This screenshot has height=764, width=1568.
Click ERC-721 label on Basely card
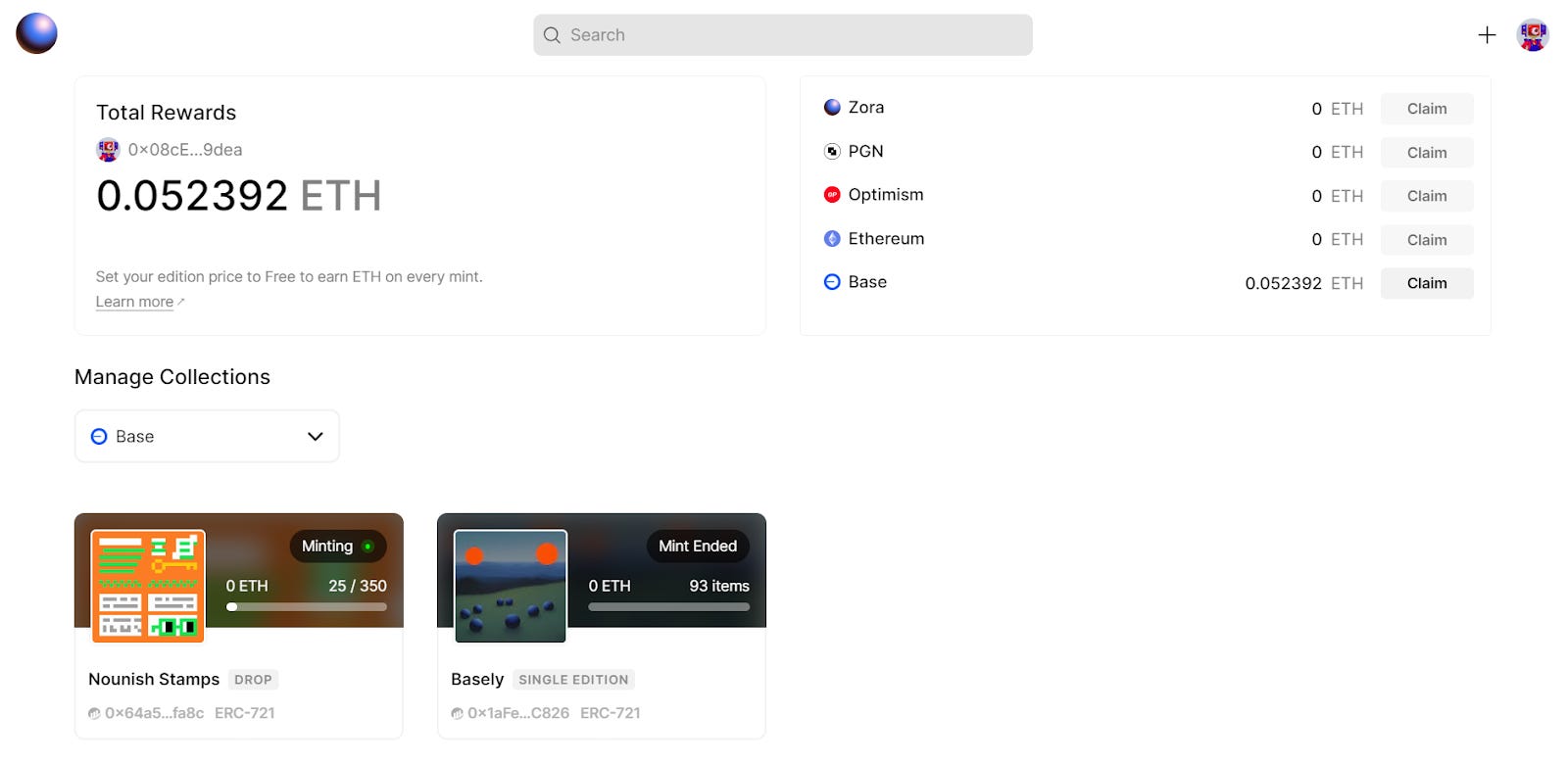611,714
